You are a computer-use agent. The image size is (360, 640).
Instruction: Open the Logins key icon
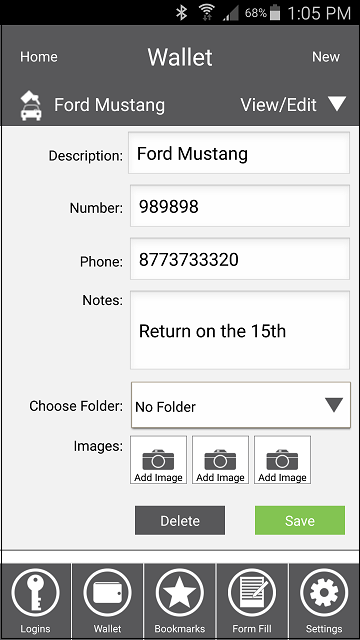click(x=36, y=593)
